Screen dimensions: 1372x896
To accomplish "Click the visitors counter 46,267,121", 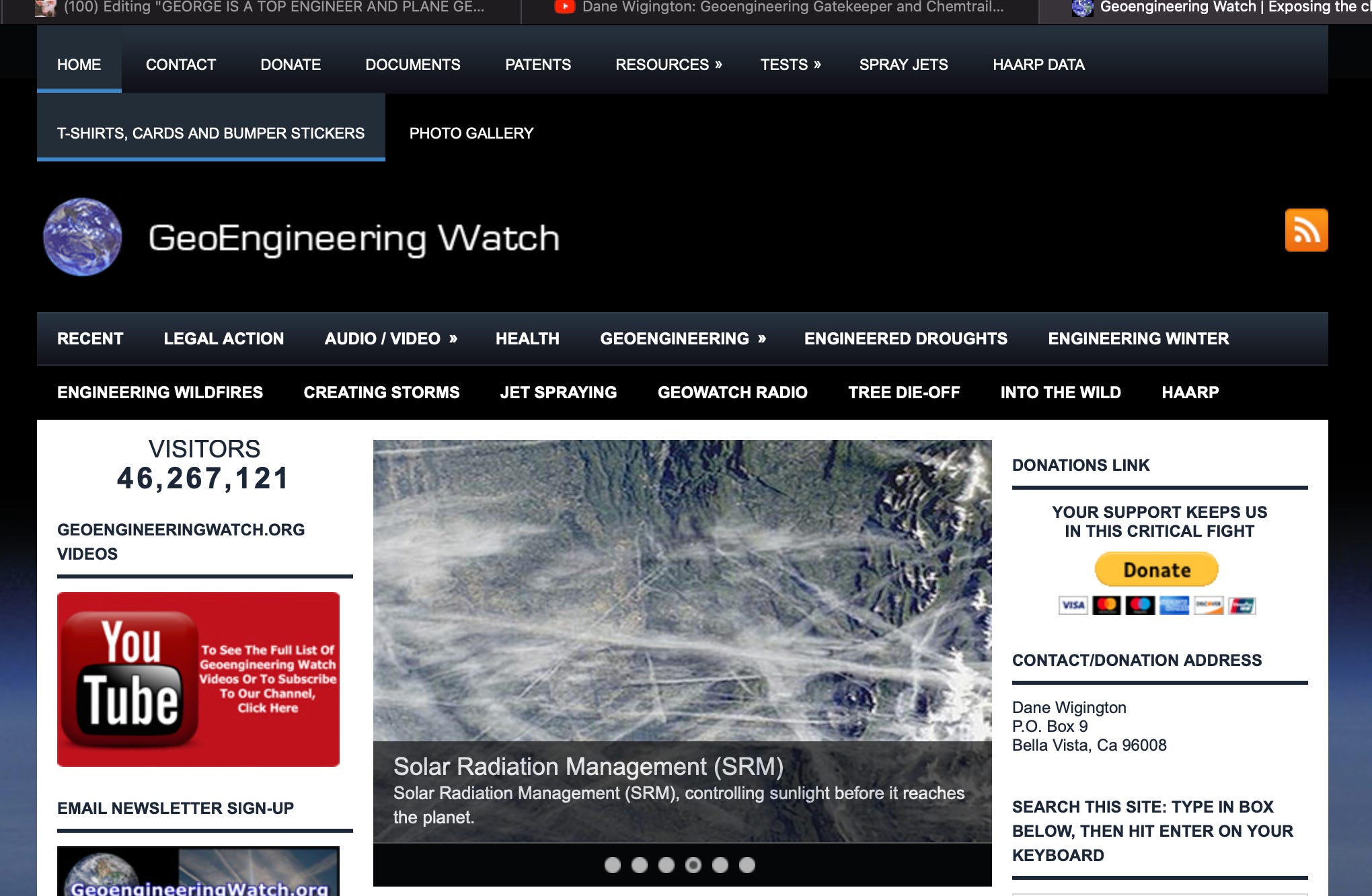I will coord(203,478).
